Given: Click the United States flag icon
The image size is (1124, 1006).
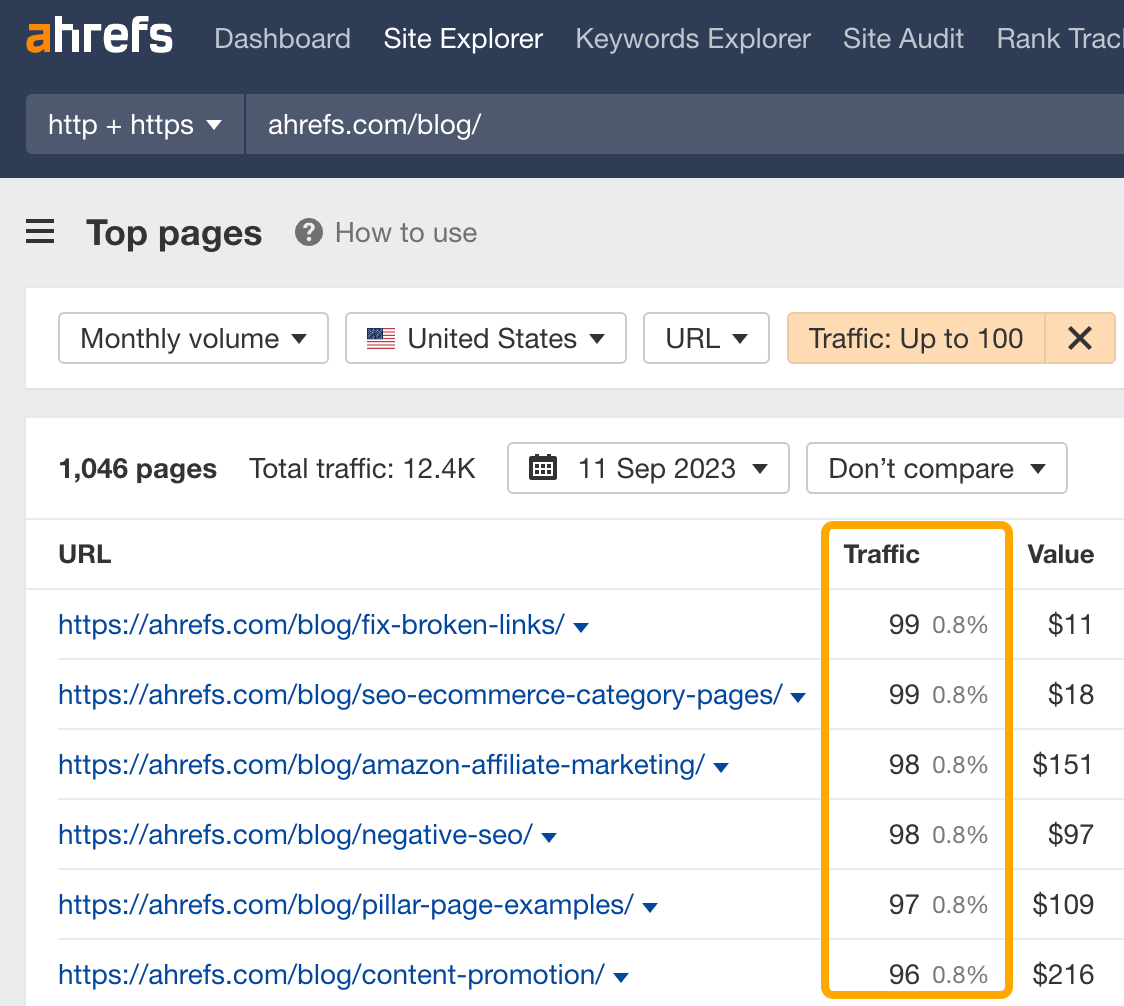Looking at the screenshot, I should pyautogui.click(x=381, y=338).
